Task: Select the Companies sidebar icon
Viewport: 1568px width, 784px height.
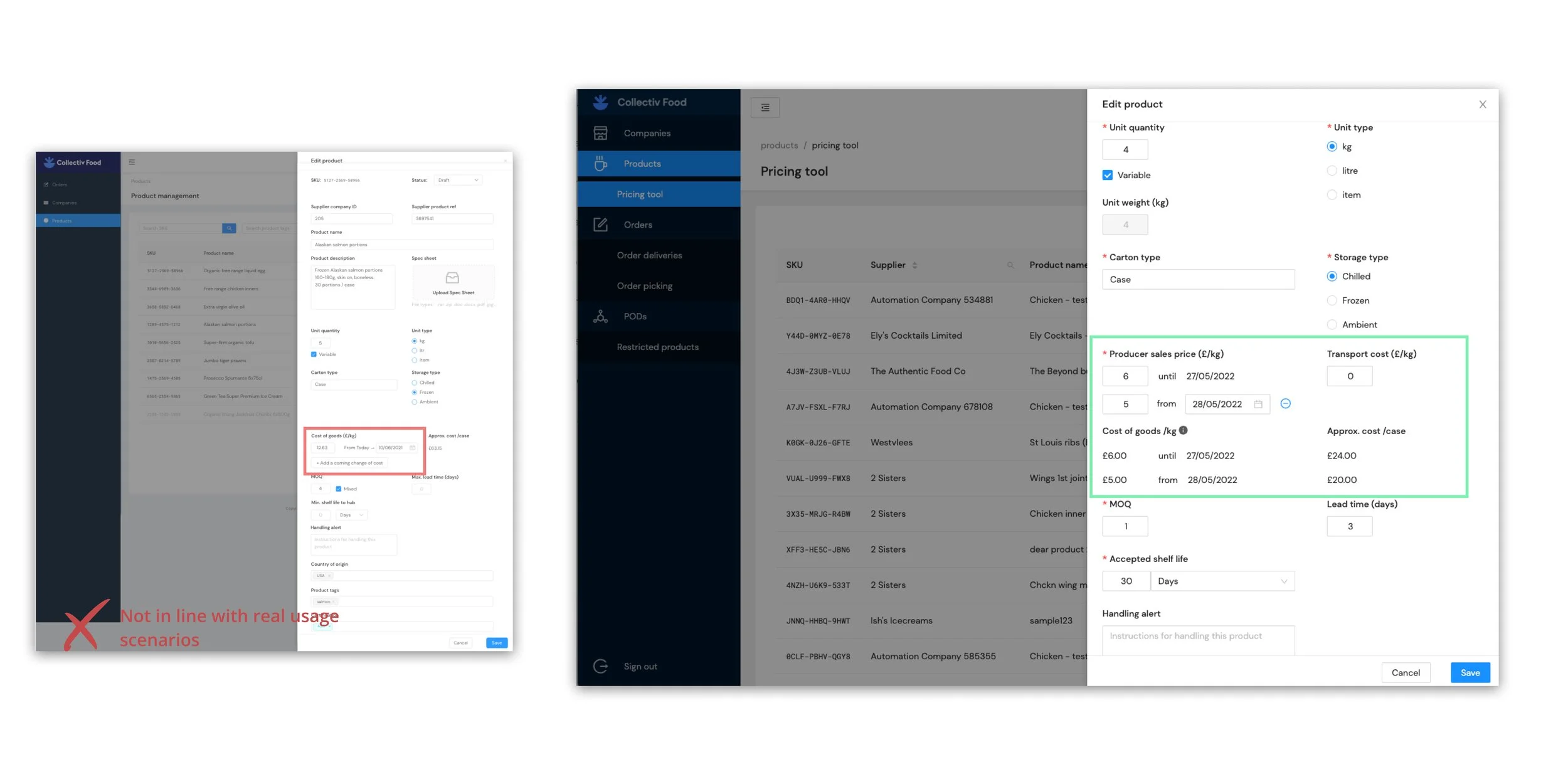Action: tap(600, 132)
